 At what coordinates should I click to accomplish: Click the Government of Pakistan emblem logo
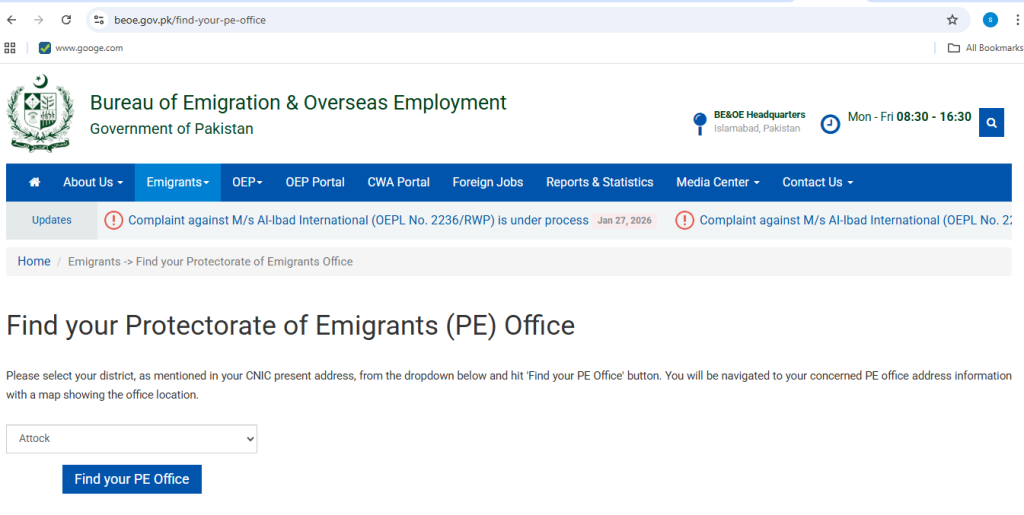click(x=40, y=113)
